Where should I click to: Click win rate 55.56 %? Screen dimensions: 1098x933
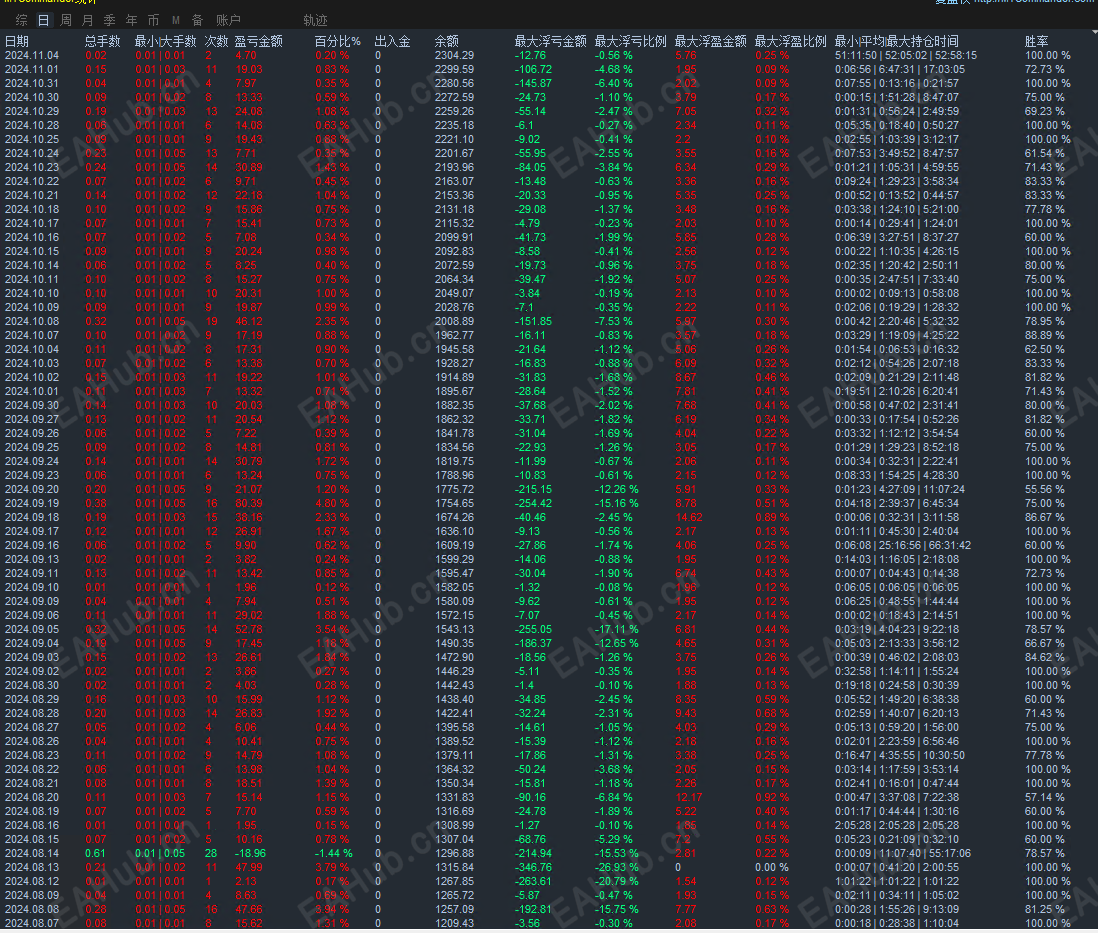coord(1045,490)
